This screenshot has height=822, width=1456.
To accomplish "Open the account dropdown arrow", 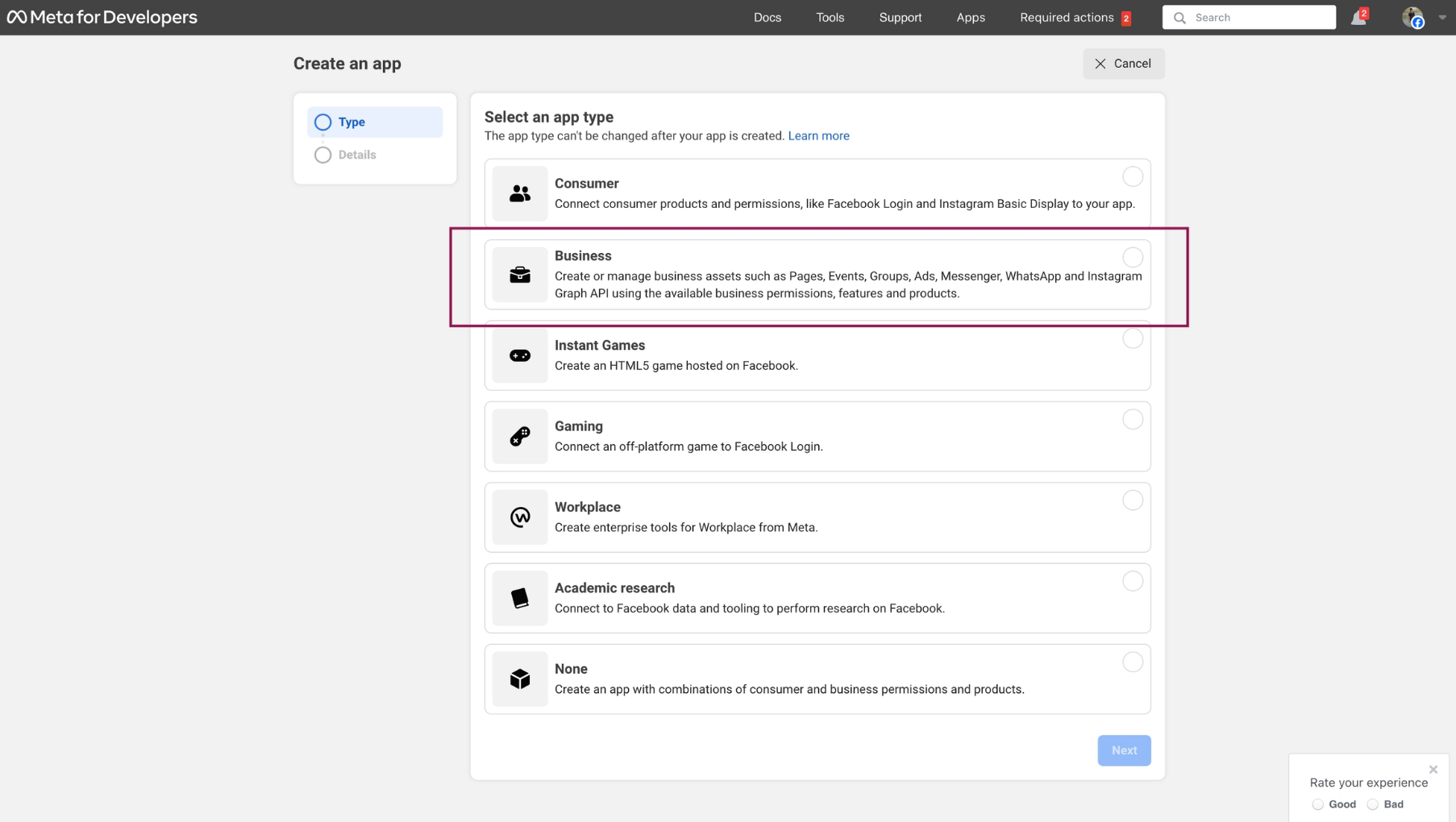I will pos(1442,17).
